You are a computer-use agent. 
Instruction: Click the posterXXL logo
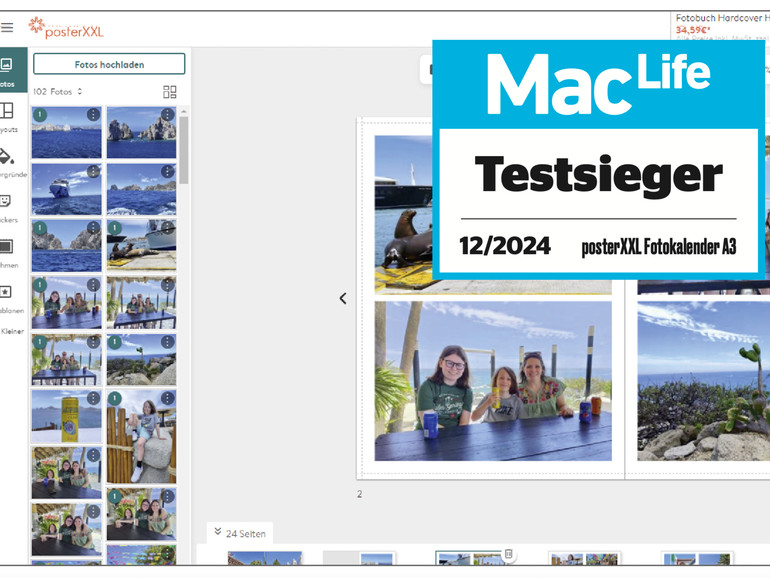click(x=66, y=27)
